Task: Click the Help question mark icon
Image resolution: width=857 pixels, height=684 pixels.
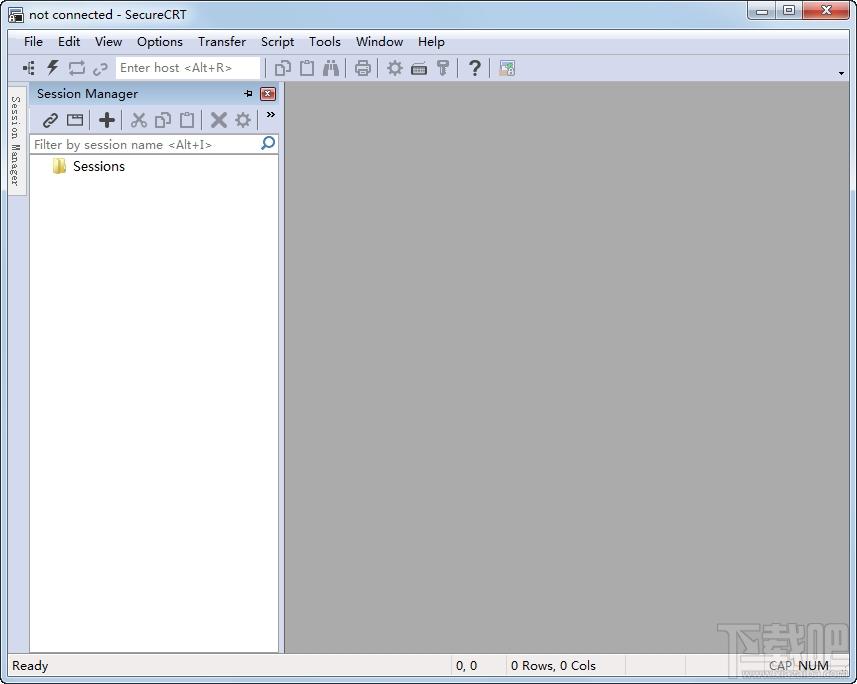Action: pos(474,68)
